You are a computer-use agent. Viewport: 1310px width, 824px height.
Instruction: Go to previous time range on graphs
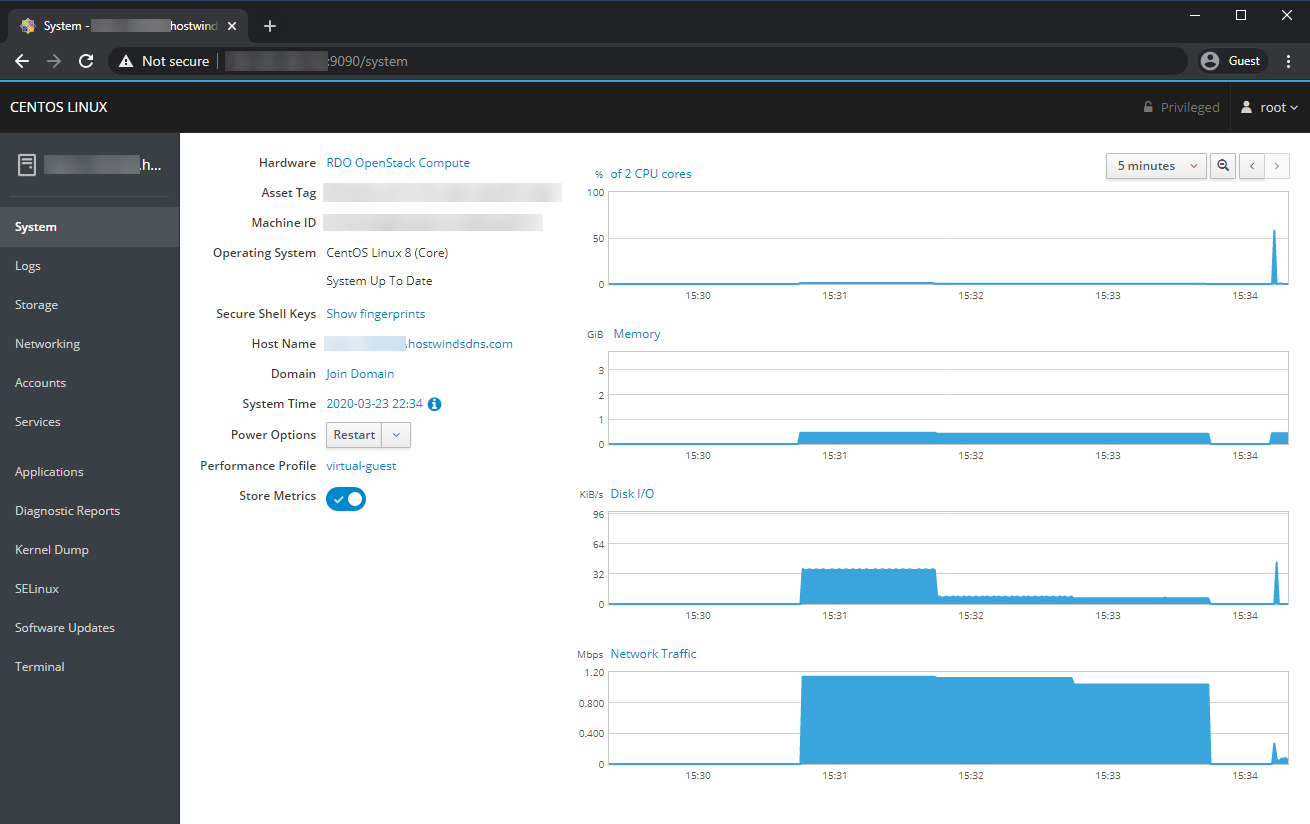[1252, 166]
